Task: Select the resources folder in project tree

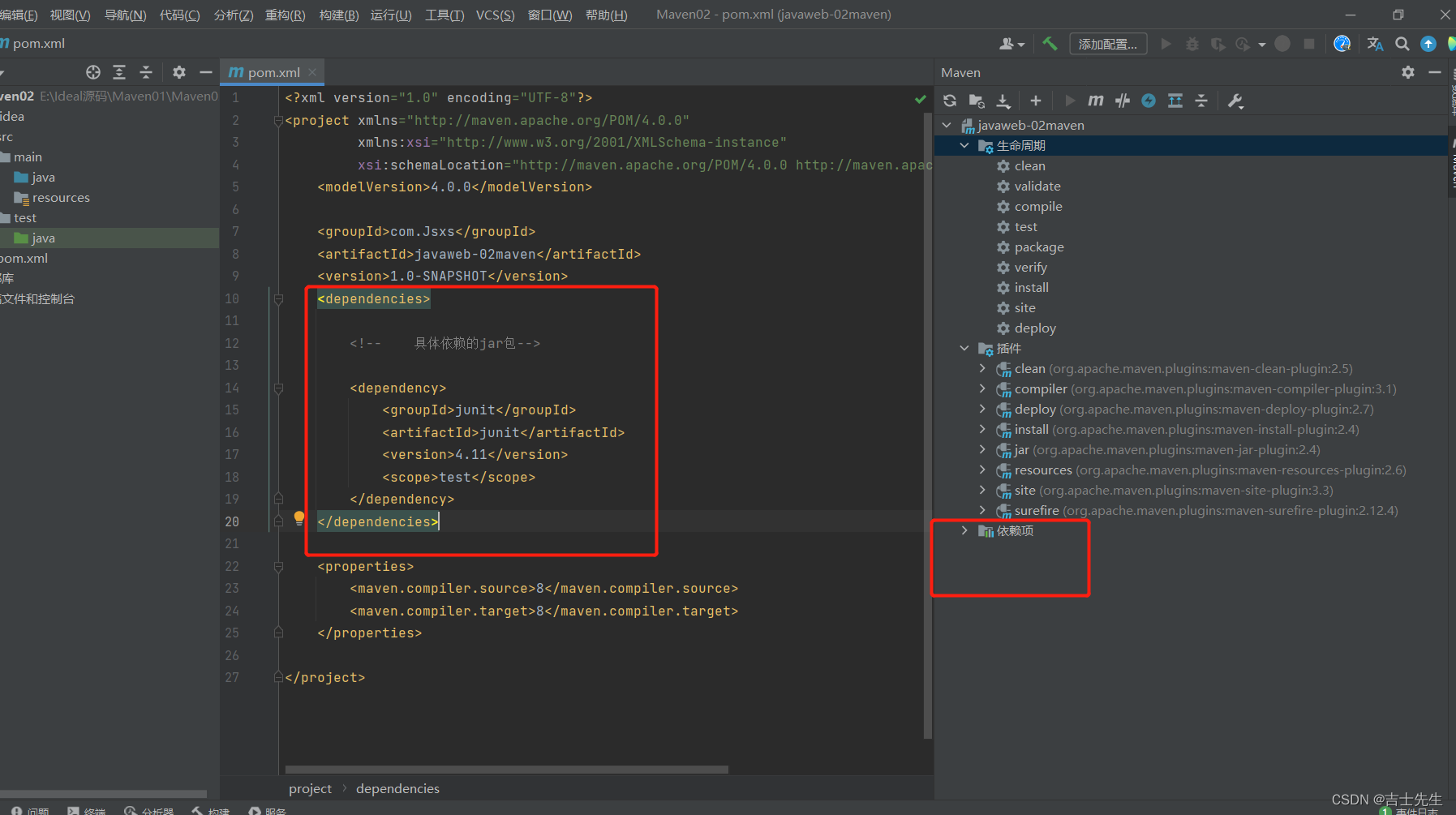Action: pyautogui.click(x=52, y=197)
